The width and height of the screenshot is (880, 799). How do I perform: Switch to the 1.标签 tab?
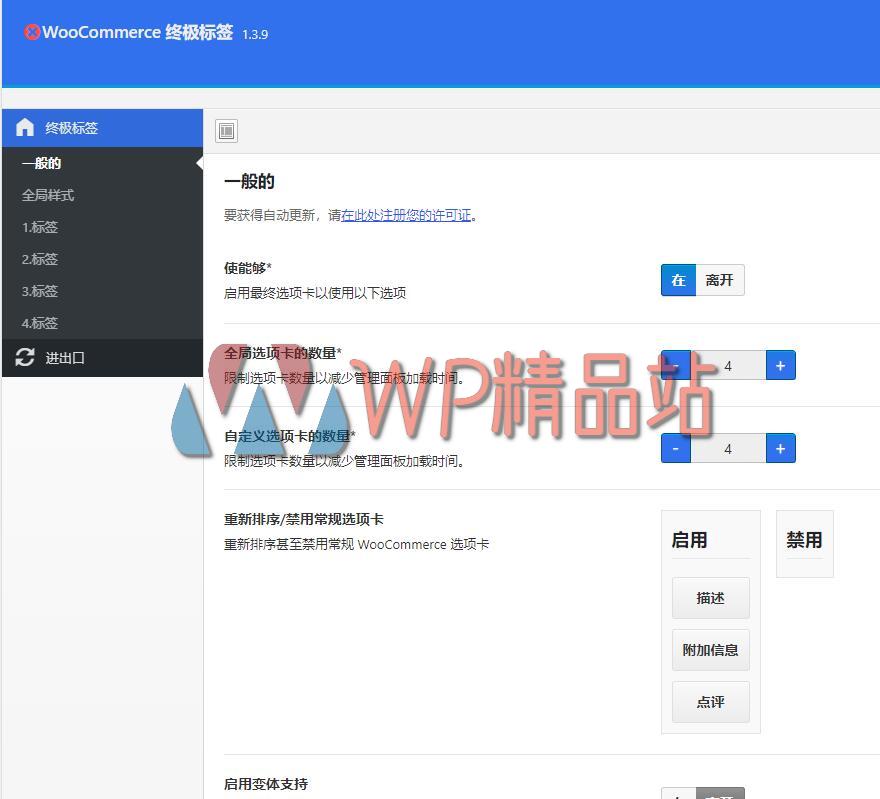[x=39, y=227]
